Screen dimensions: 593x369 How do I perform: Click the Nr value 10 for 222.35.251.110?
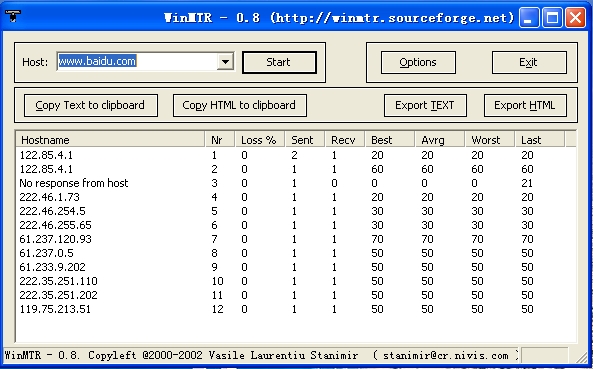(x=217, y=281)
